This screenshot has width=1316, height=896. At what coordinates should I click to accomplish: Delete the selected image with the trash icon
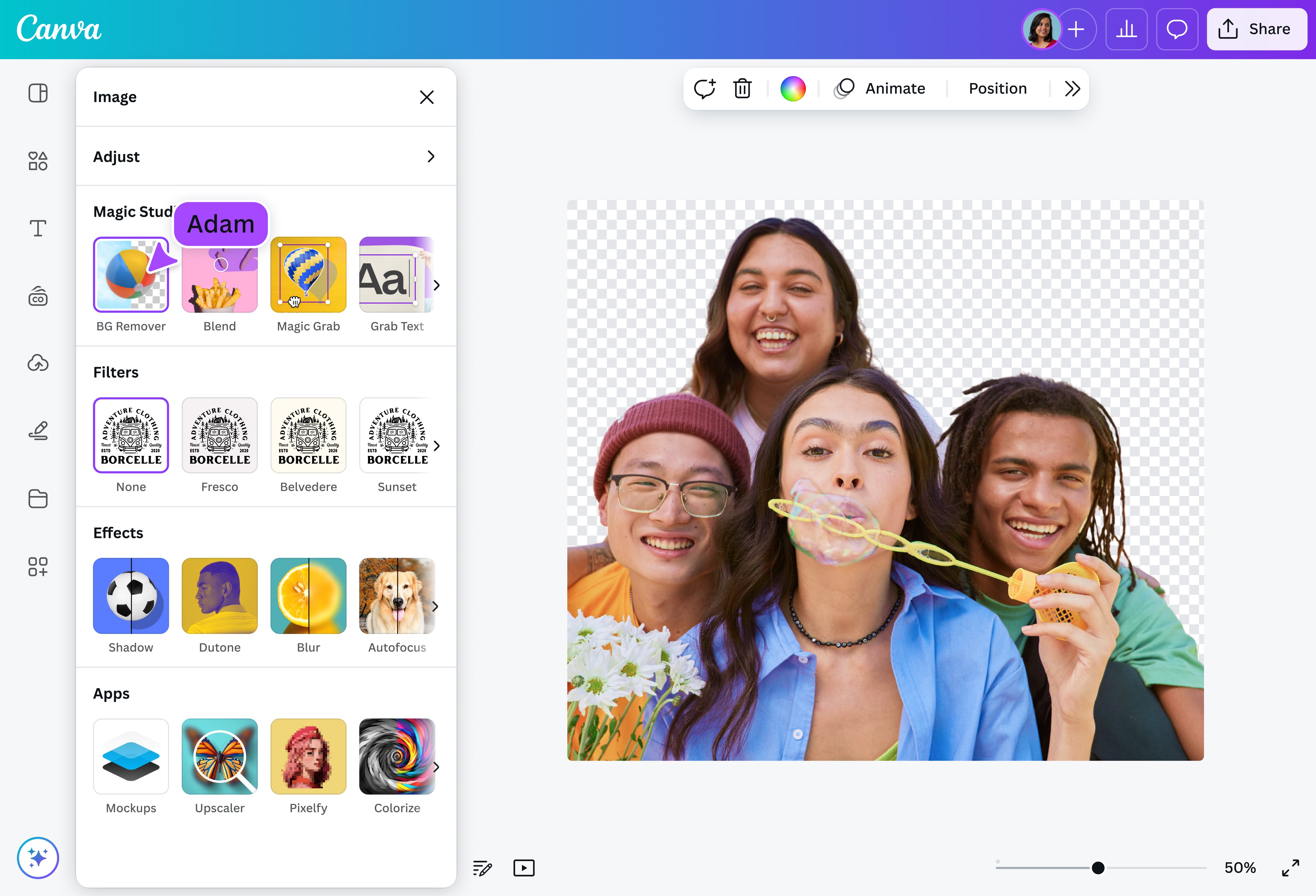click(742, 88)
